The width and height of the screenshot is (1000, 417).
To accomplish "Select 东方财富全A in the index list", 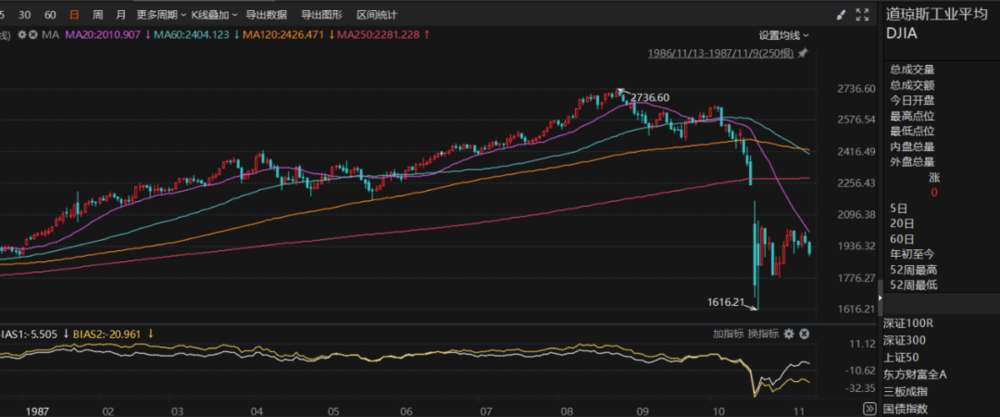I will click(914, 374).
